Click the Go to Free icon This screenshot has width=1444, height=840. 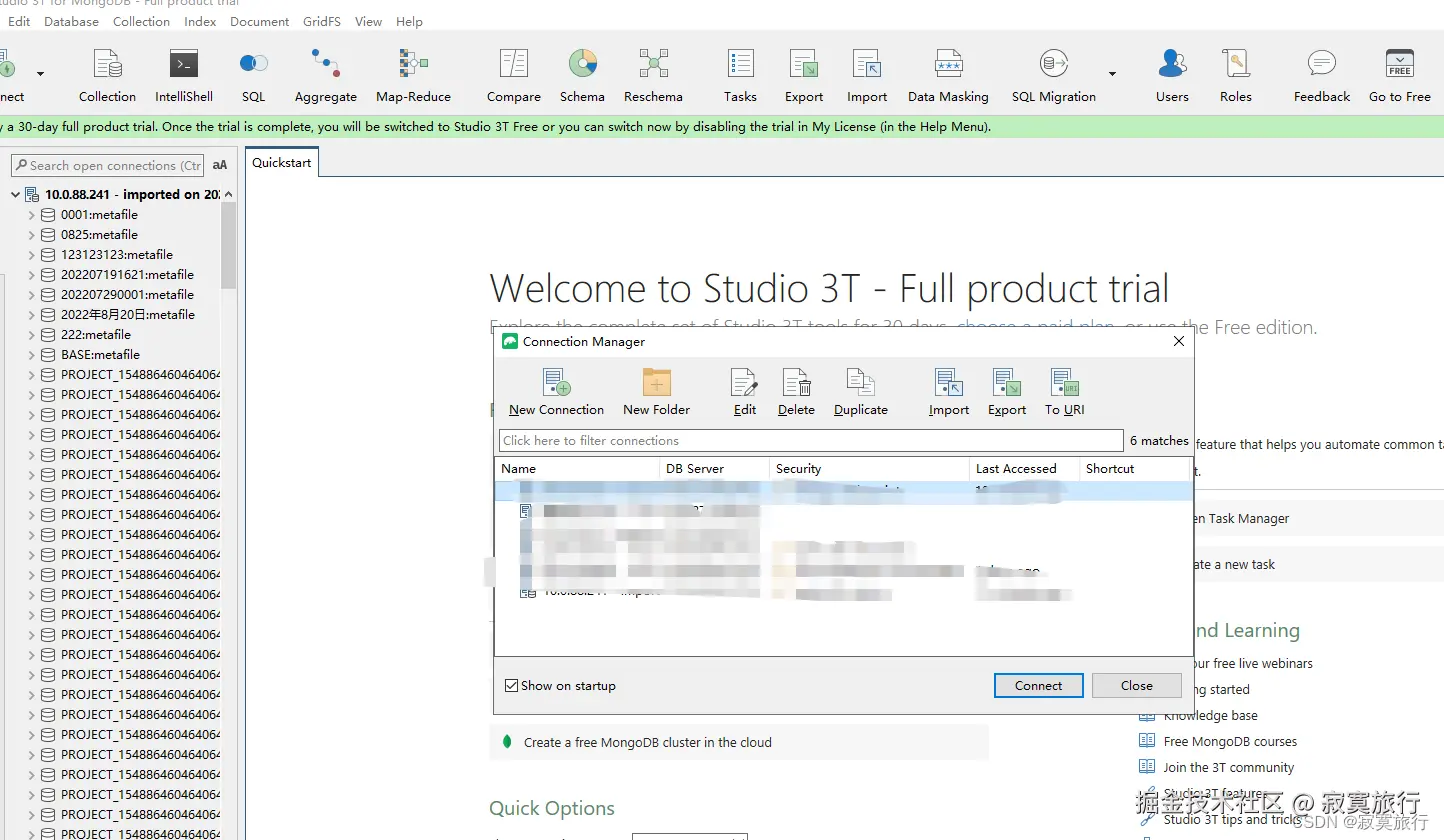(x=1400, y=75)
